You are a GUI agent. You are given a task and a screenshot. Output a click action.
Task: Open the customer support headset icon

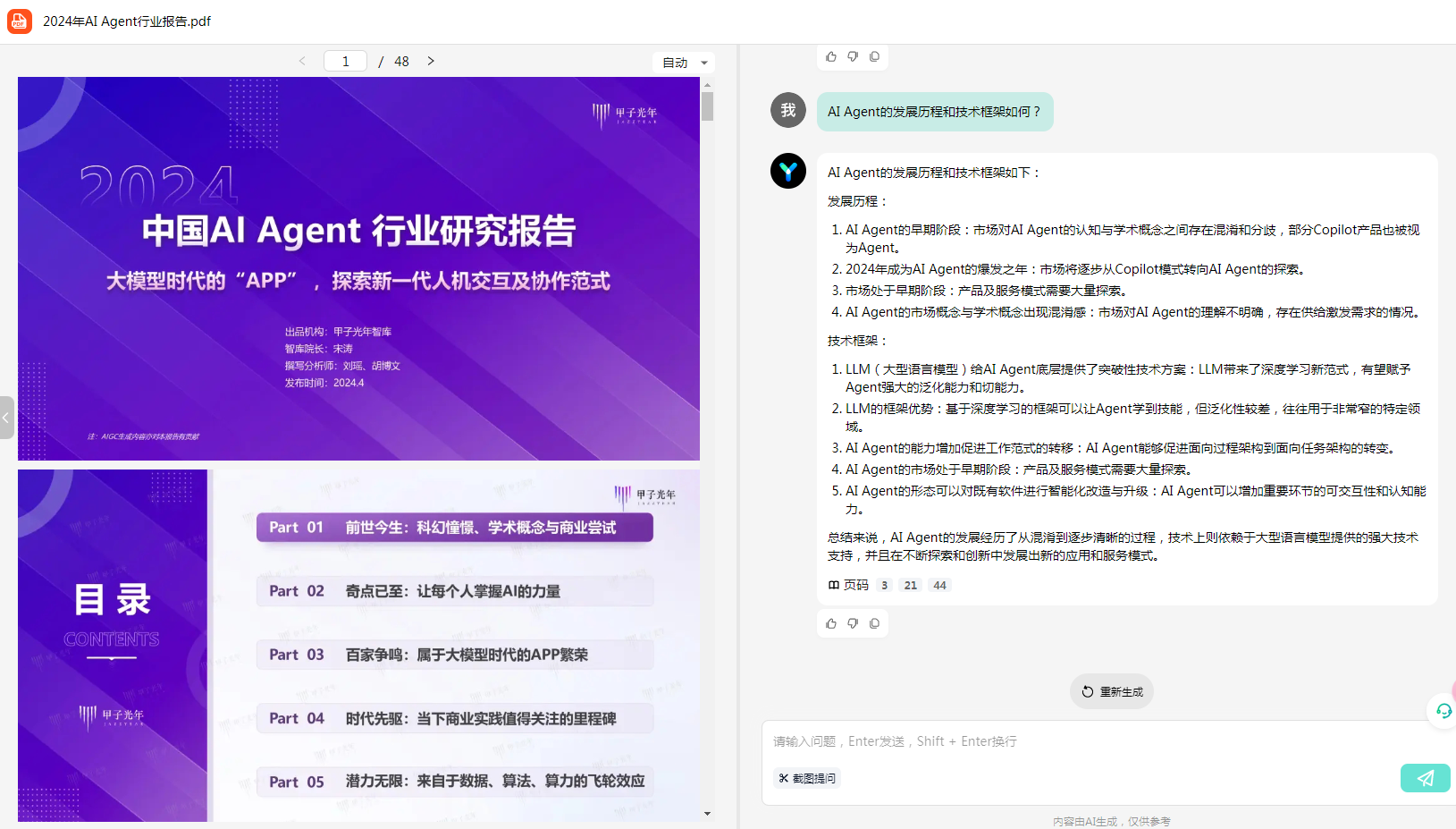click(x=1443, y=711)
